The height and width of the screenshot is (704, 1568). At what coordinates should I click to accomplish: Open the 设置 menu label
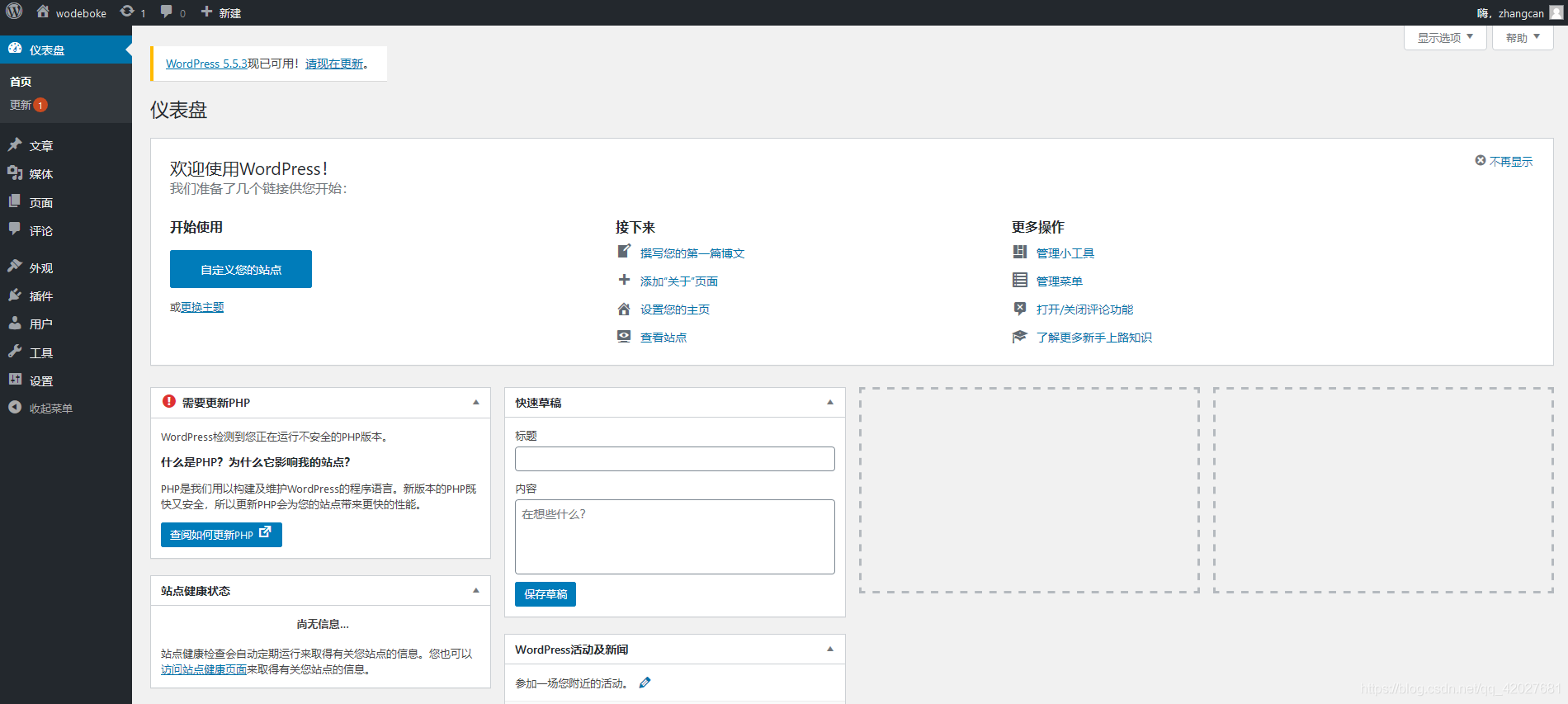click(x=41, y=381)
